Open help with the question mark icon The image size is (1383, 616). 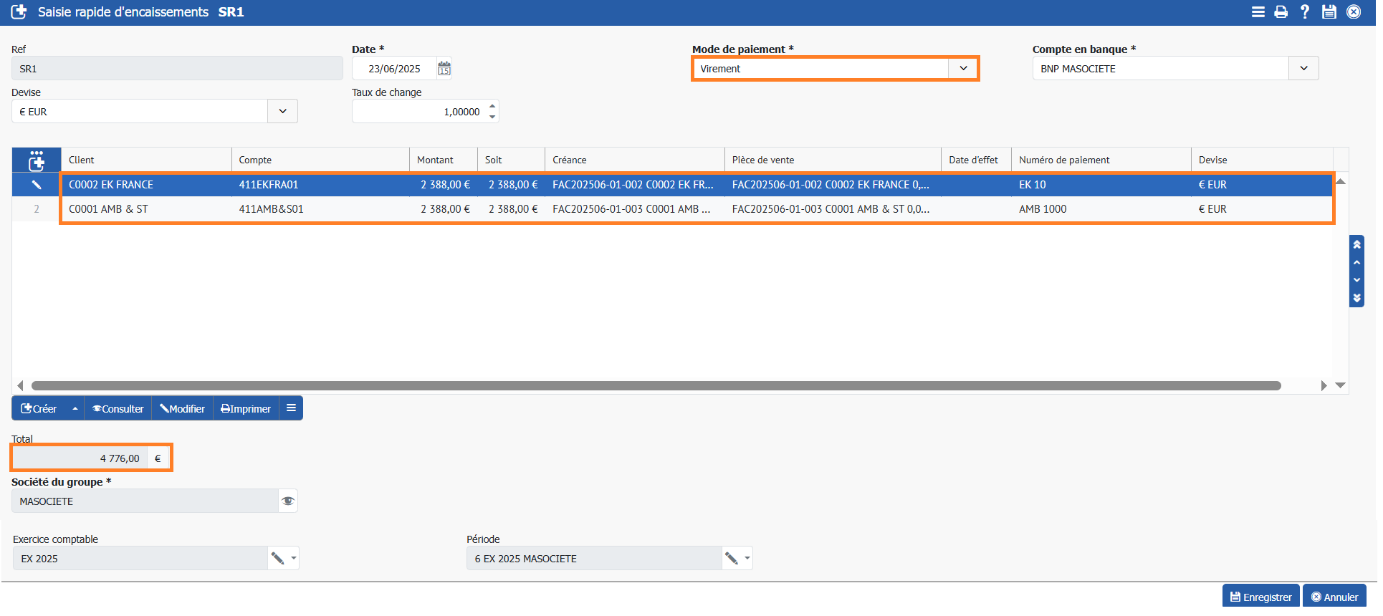[x=1304, y=12]
